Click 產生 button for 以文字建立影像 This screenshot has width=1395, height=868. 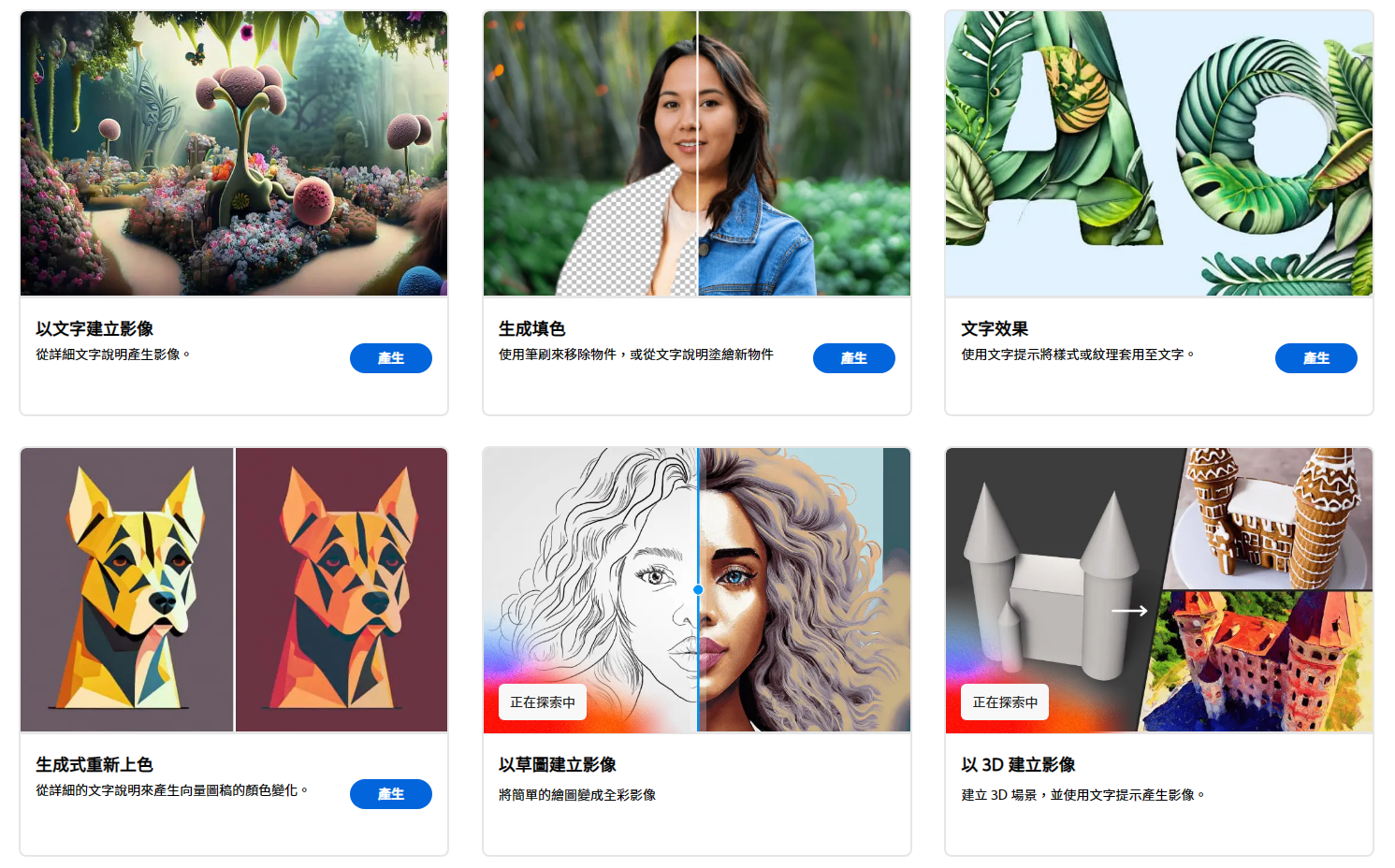391,358
